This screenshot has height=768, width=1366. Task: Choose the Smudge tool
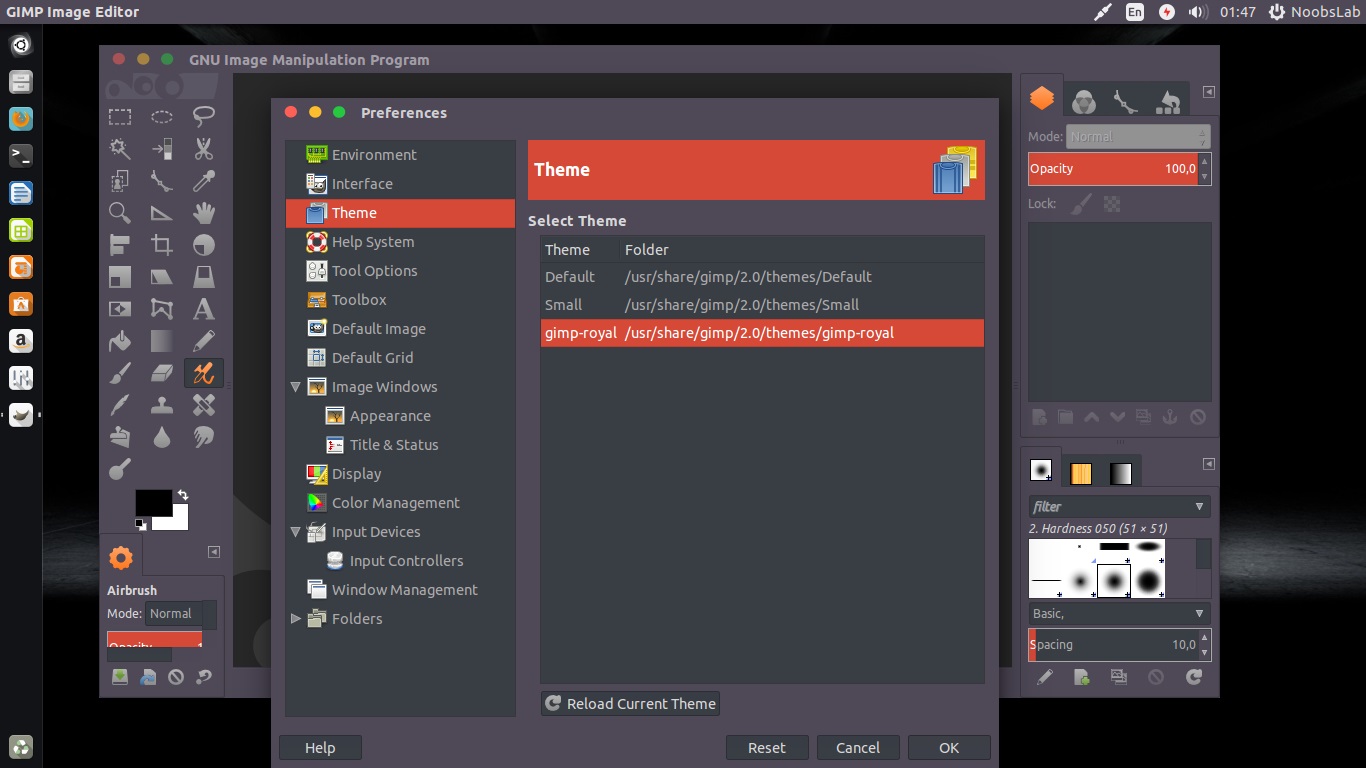204,437
